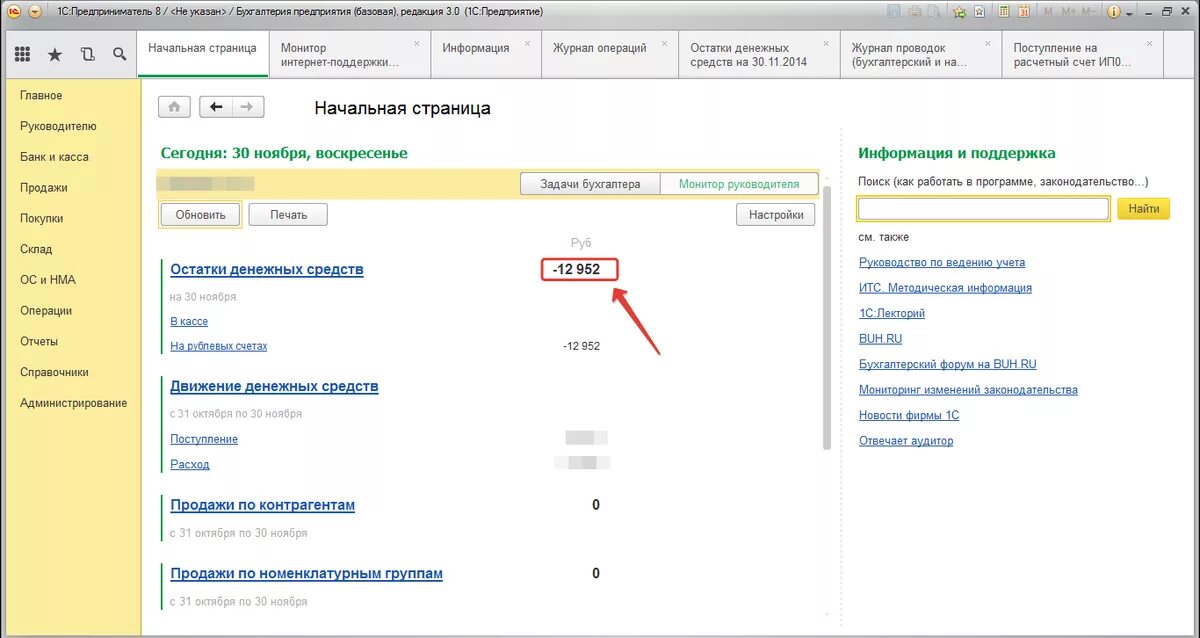This screenshot has width=1200, height=638.
Task: Open Руководство по ведению учета link
Action: point(942,262)
